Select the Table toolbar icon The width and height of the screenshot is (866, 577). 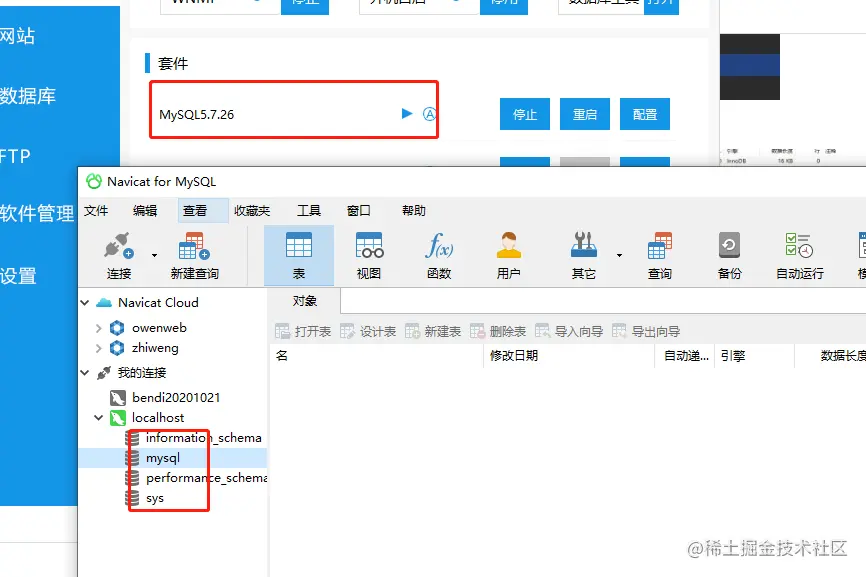click(299, 245)
